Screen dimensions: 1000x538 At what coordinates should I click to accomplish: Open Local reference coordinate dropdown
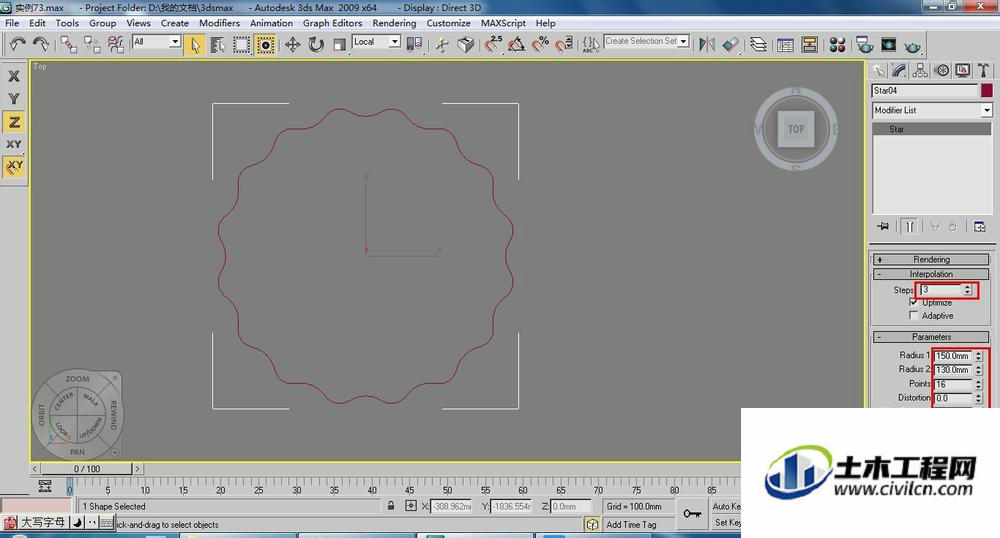376,41
